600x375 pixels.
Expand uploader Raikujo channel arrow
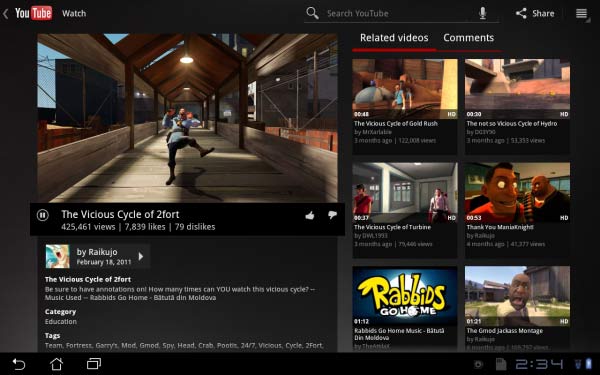(141, 256)
